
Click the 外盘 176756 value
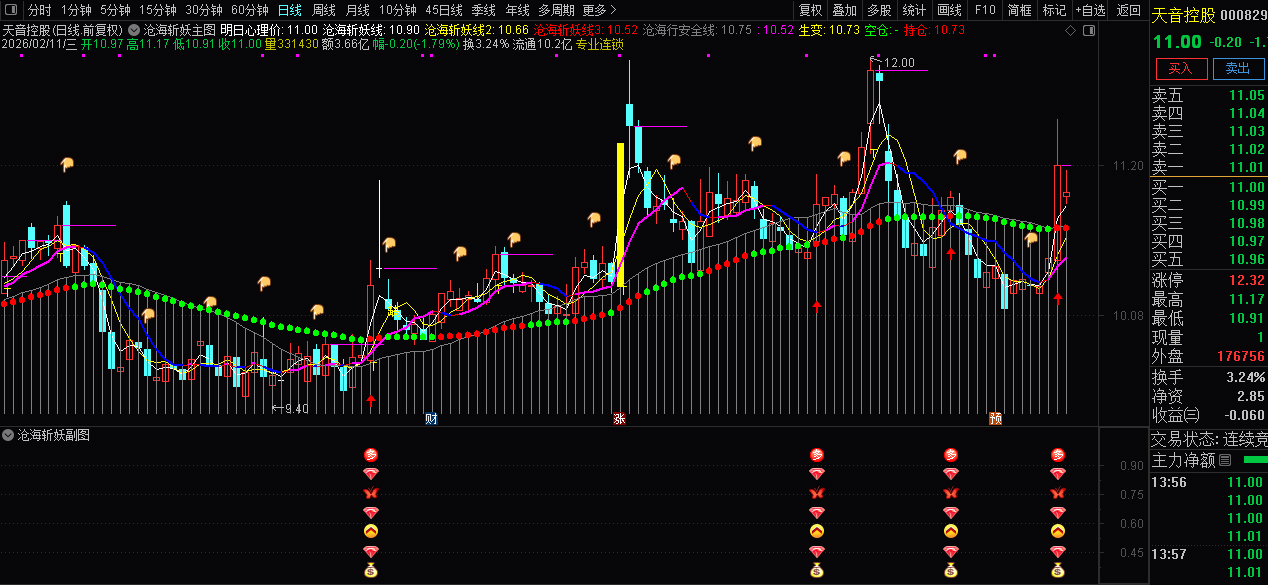coord(1240,356)
